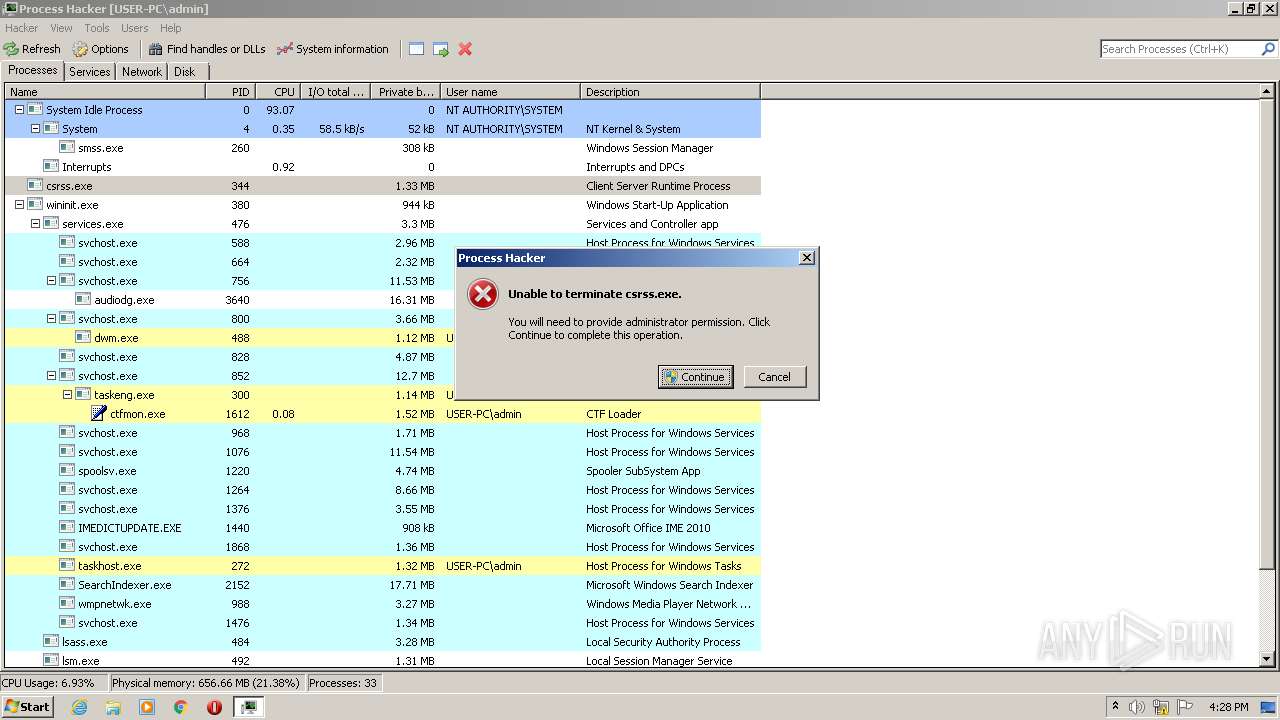Select the wmpnetwk.exe process row

[383, 604]
